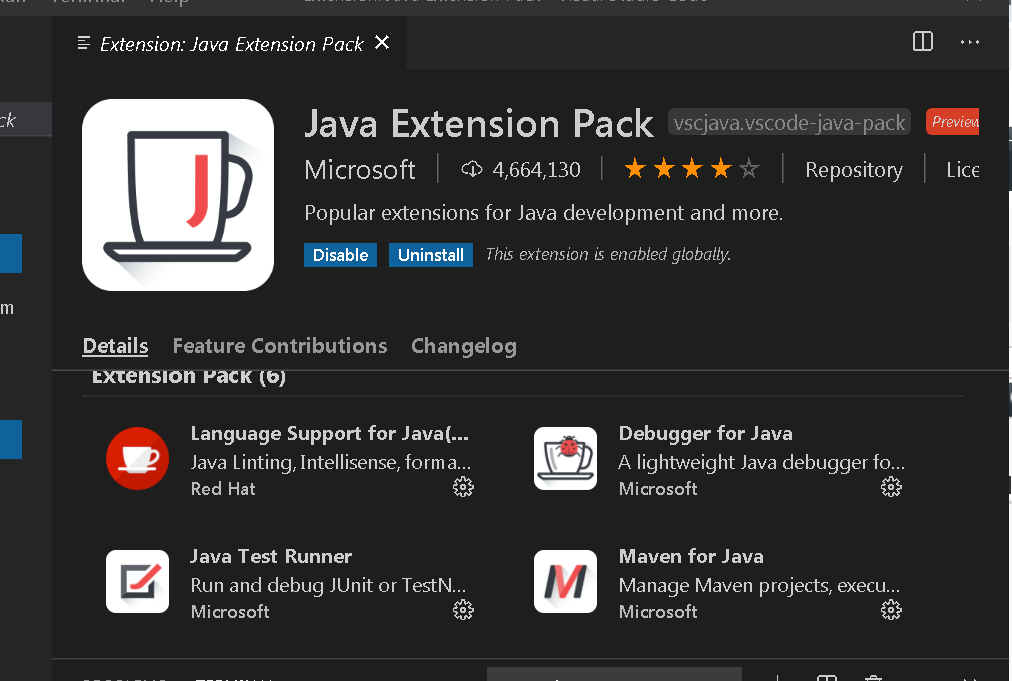Click the Maven for Java M icon

click(565, 582)
